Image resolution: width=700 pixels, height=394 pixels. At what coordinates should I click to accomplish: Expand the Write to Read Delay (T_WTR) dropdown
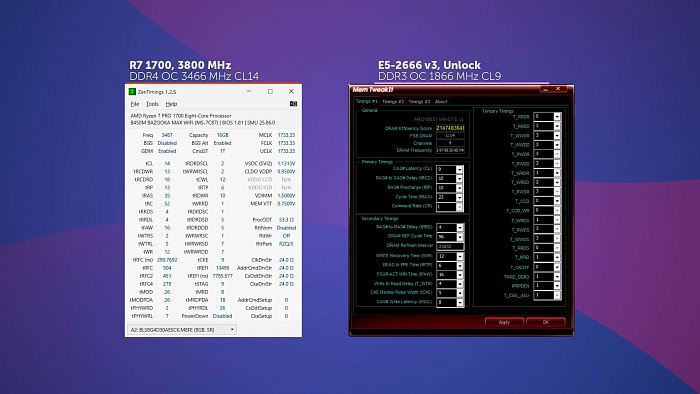[x=460, y=284]
